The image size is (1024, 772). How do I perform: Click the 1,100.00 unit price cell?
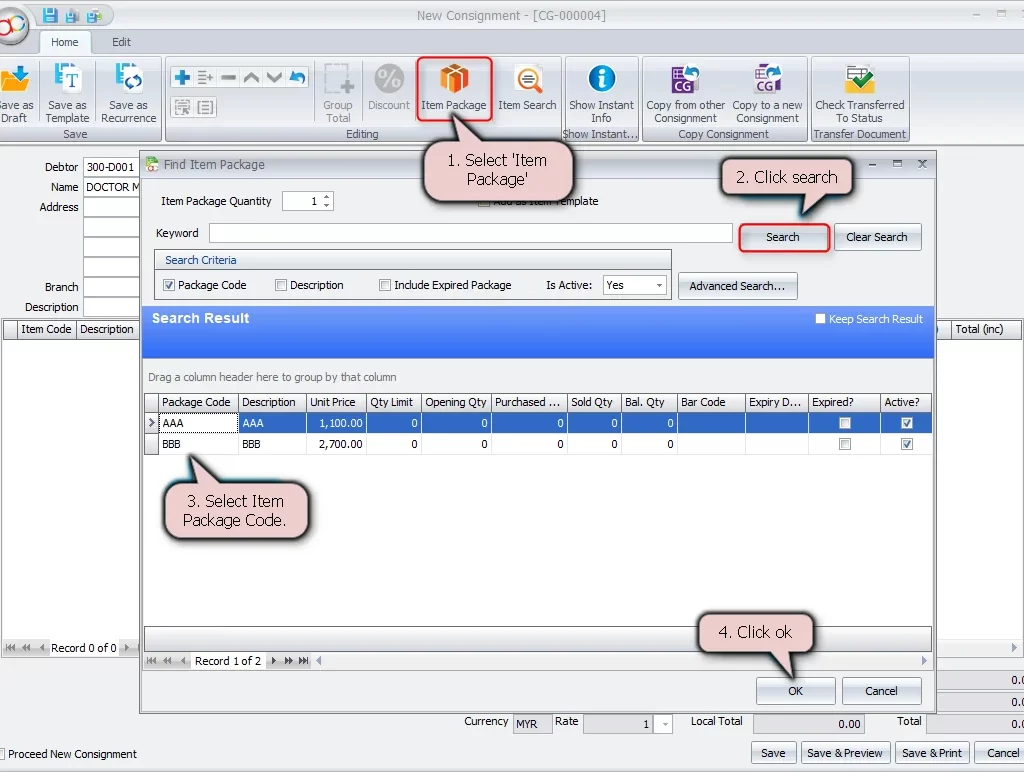[x=336, y=423]
